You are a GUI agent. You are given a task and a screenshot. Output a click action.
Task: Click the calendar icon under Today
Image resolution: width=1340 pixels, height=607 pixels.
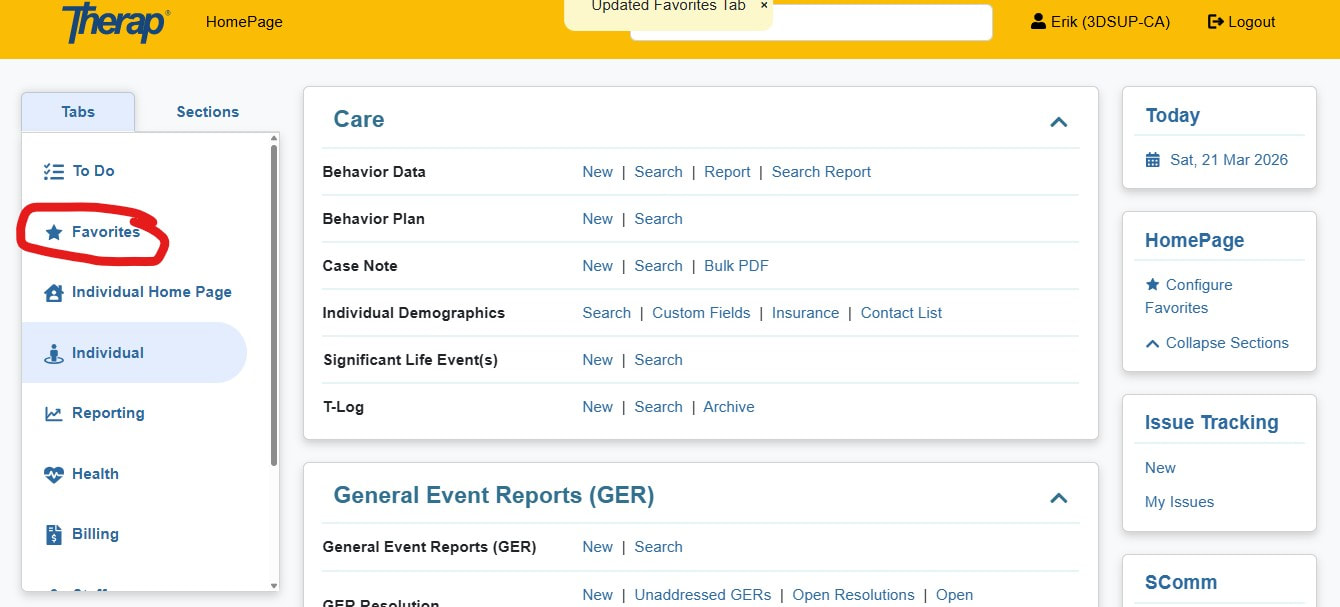tap(1153, 160)
